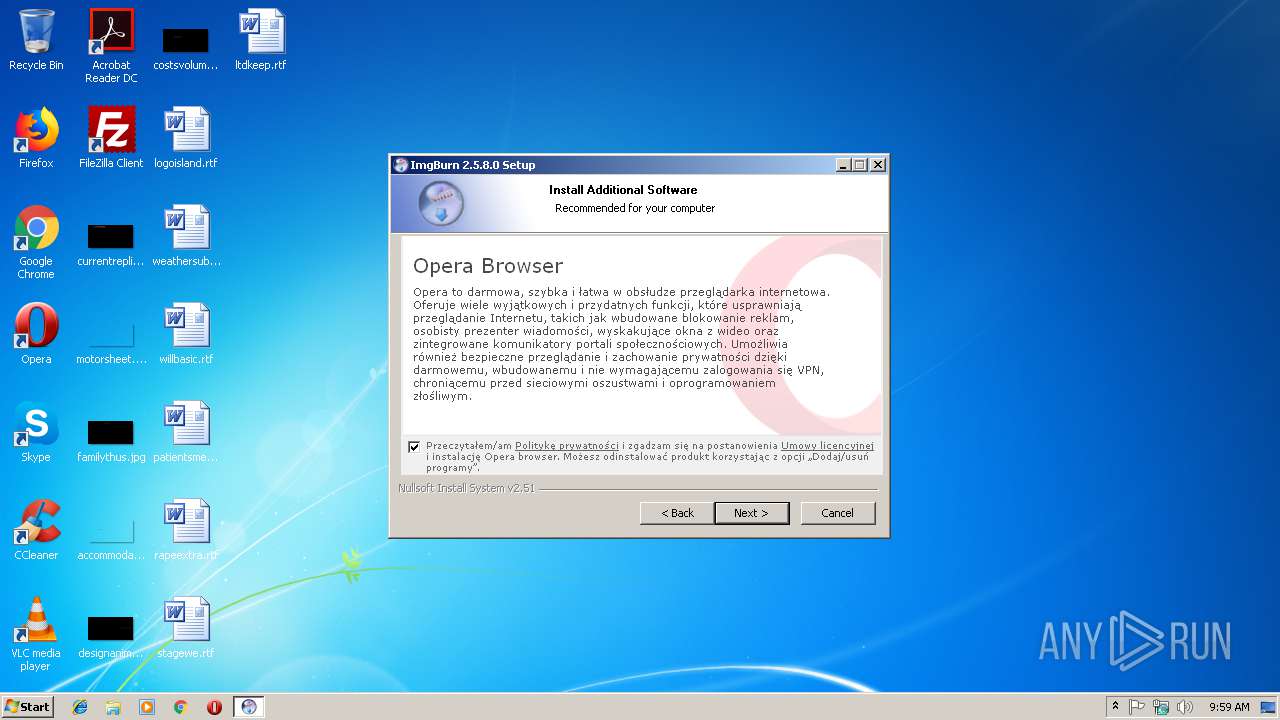
Task: Open the Recycle Bin desktop icon
Action: (36, 41)
